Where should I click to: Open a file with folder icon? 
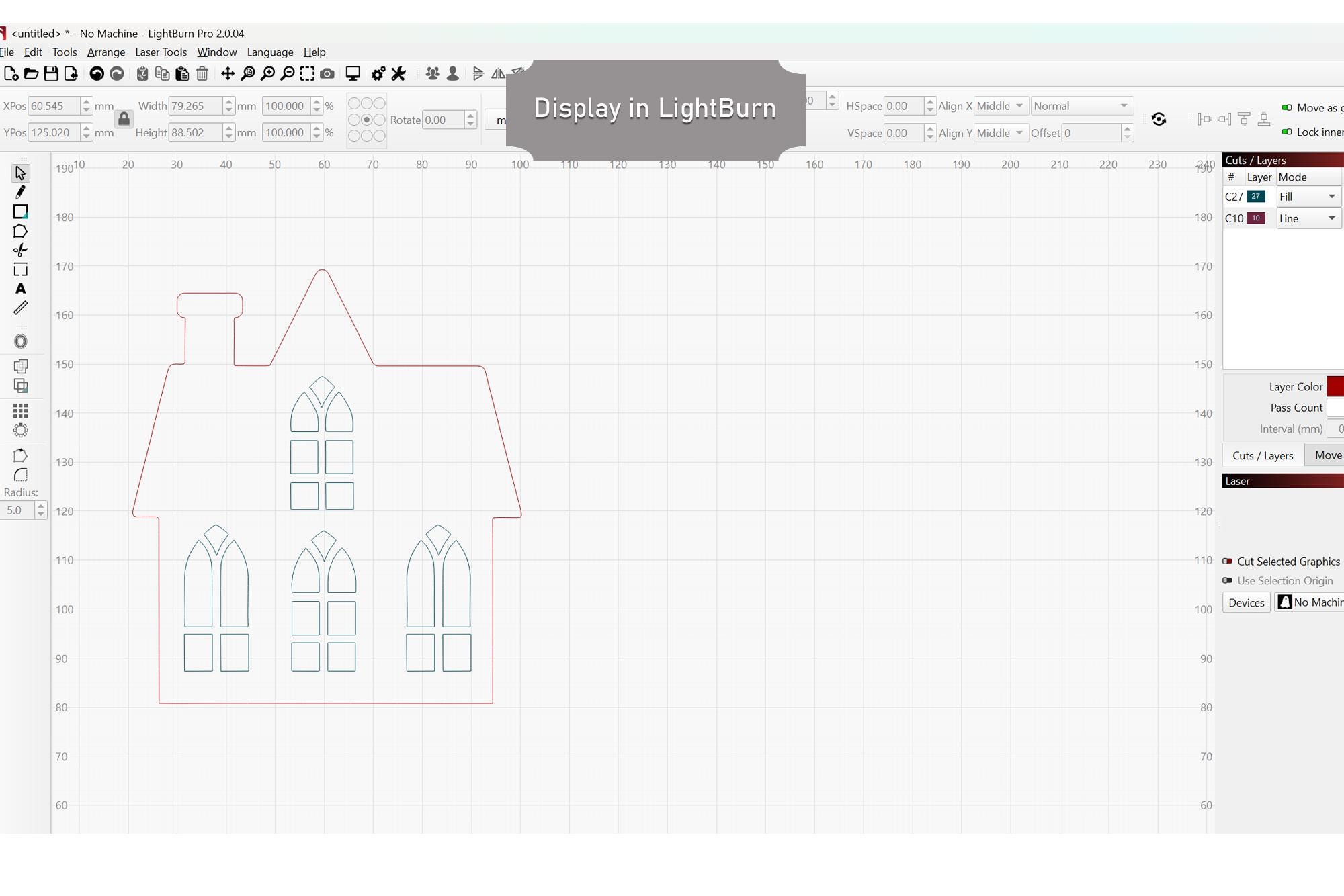[x=31, y=74]
